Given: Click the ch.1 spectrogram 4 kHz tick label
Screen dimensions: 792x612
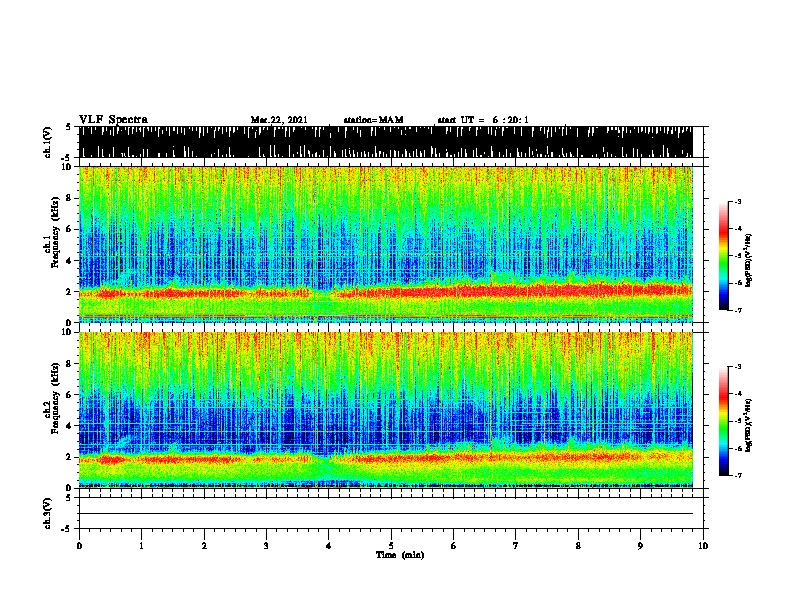Looking at the screenshot, I should click(70, 261).
